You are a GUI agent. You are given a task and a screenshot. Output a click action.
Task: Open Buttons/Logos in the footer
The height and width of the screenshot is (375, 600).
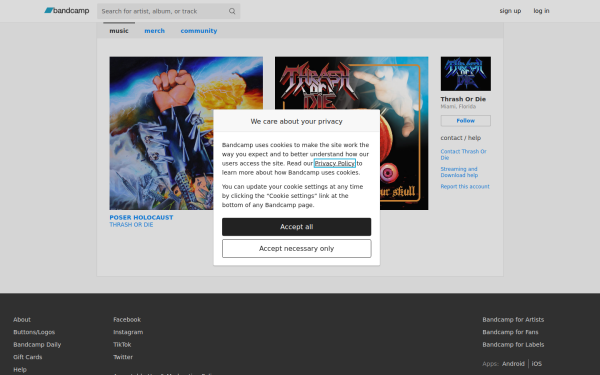tap(34, 332)
